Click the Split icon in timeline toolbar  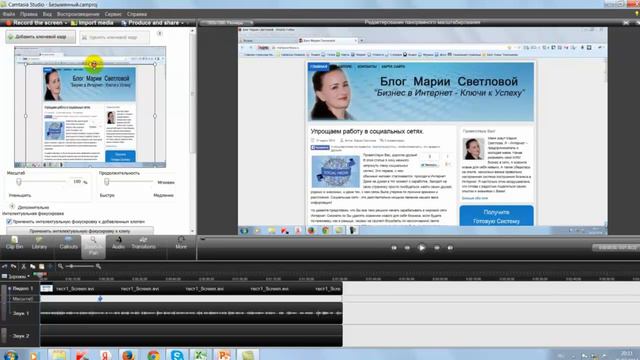pyautogui.click(x=50, y=267)
